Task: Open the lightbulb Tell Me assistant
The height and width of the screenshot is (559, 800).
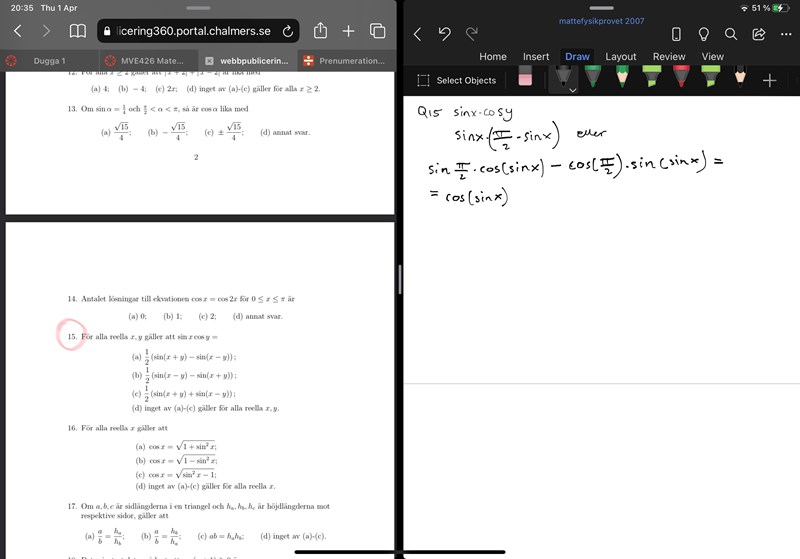Action: (x=703, y=34)
